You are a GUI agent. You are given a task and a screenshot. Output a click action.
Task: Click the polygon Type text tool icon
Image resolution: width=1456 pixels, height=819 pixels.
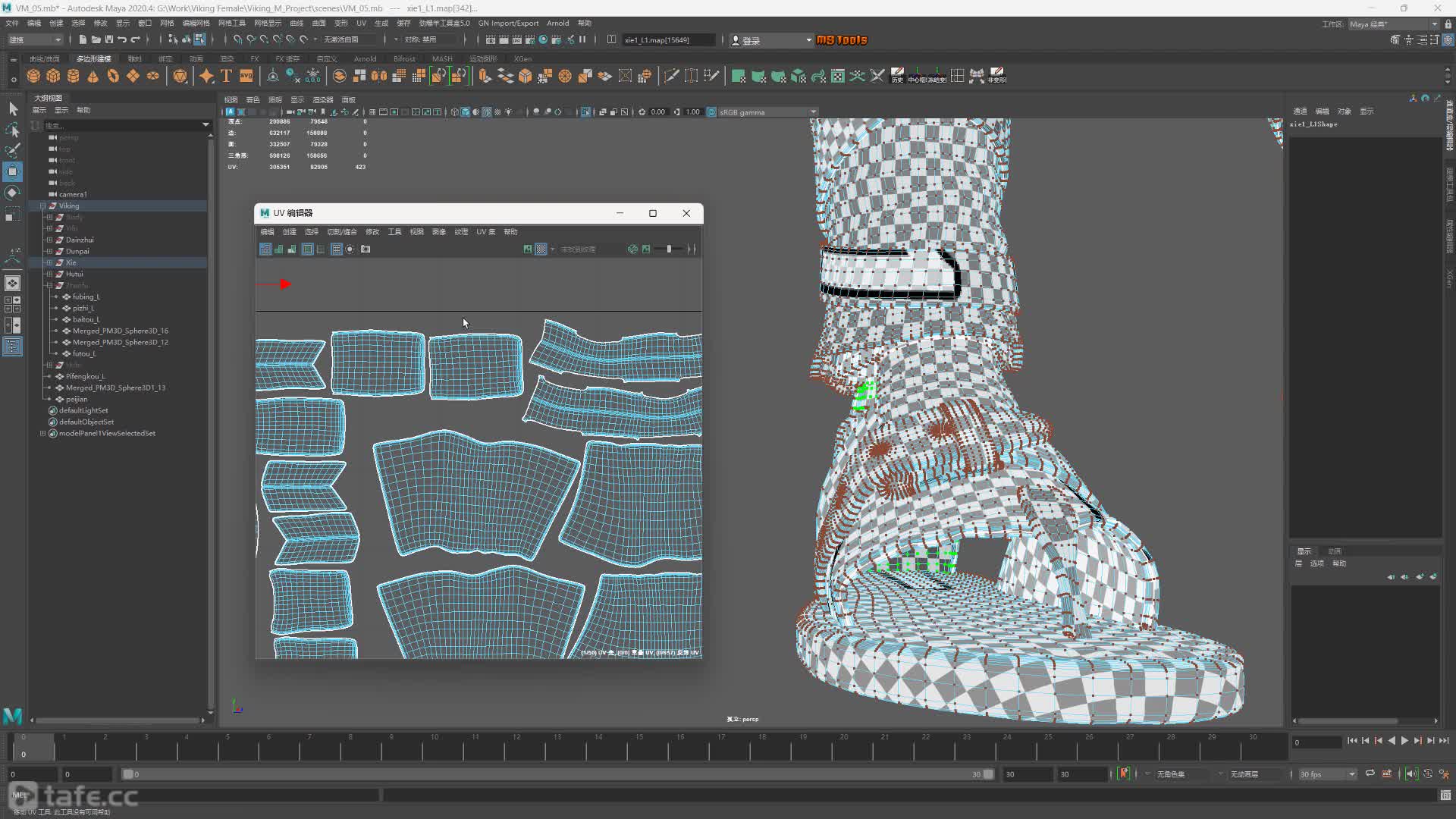(x=226, y=76)
